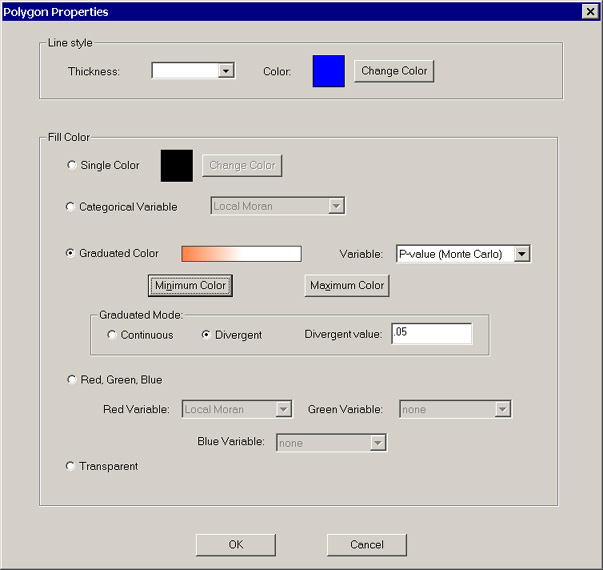
Task: Open the Red Variable dropdown
Action: click(283, 409)
